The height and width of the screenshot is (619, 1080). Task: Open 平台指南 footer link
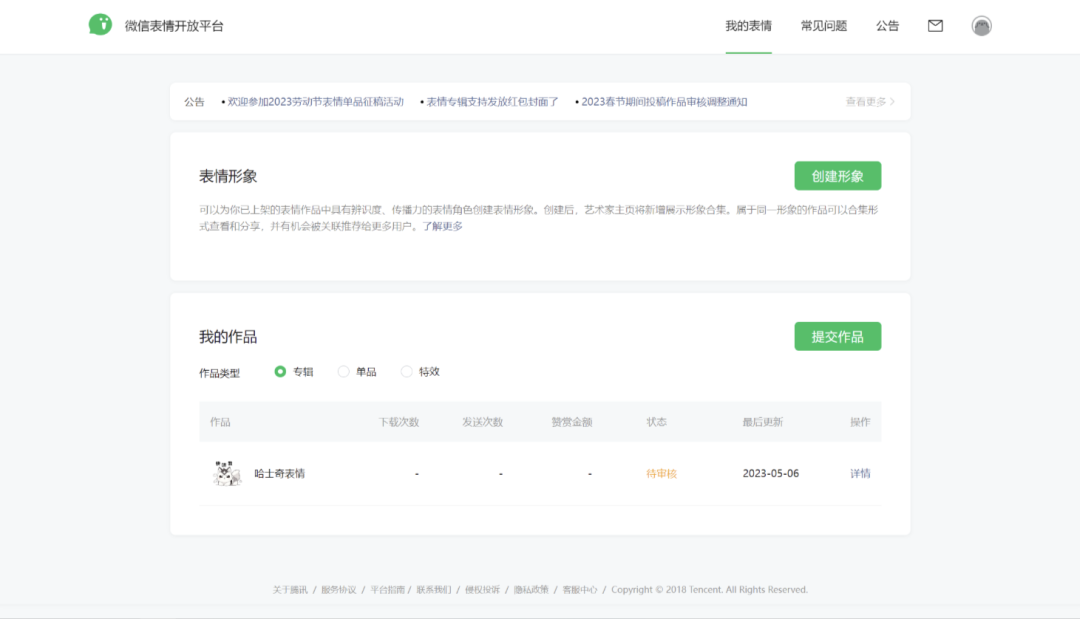click(387, 589)
